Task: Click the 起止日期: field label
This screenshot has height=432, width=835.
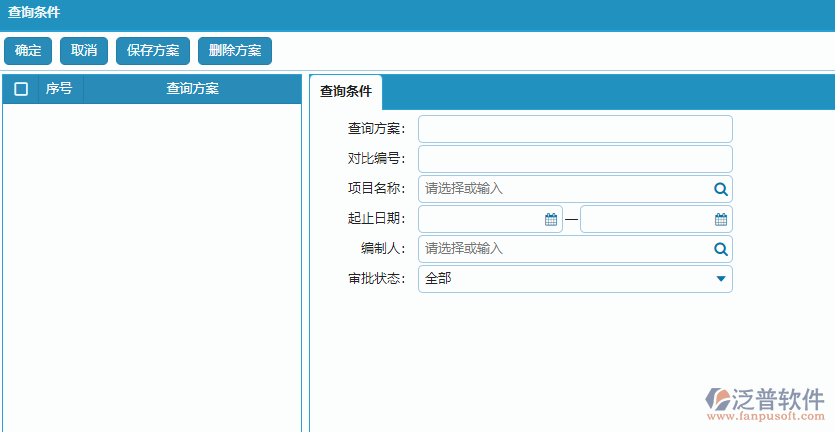Action: point(376,219)
